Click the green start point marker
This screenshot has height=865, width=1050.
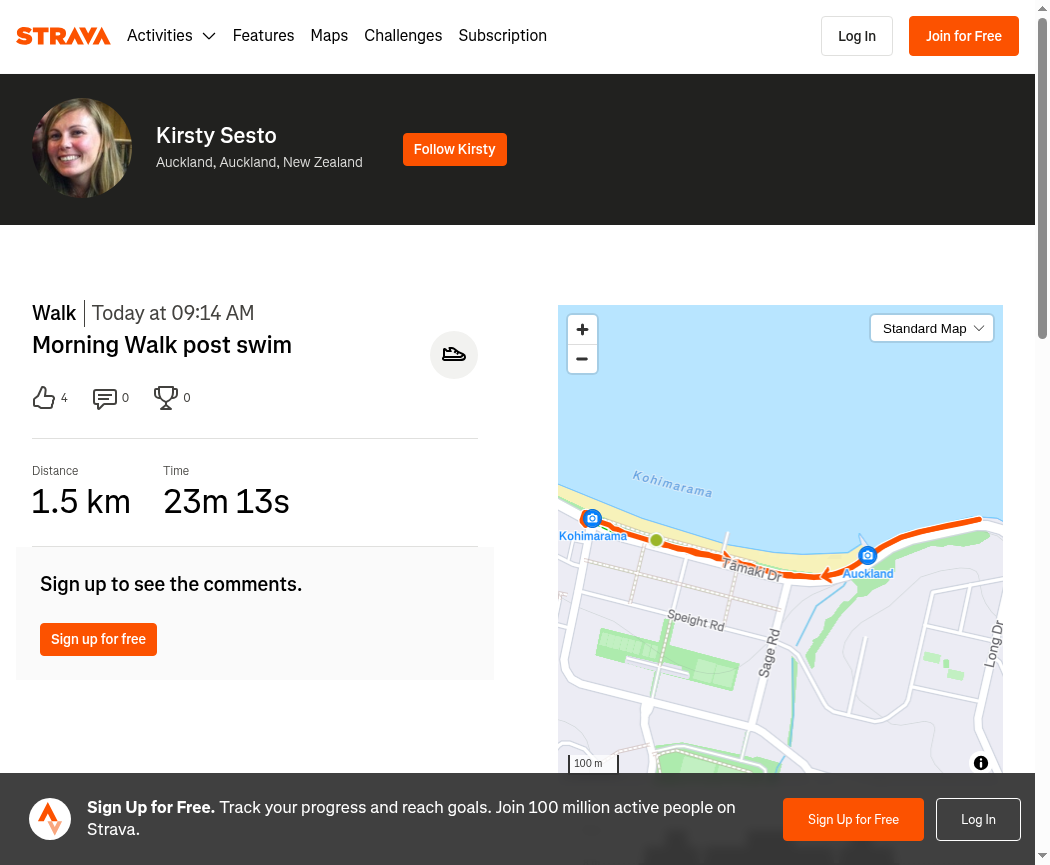coord(656,540)
